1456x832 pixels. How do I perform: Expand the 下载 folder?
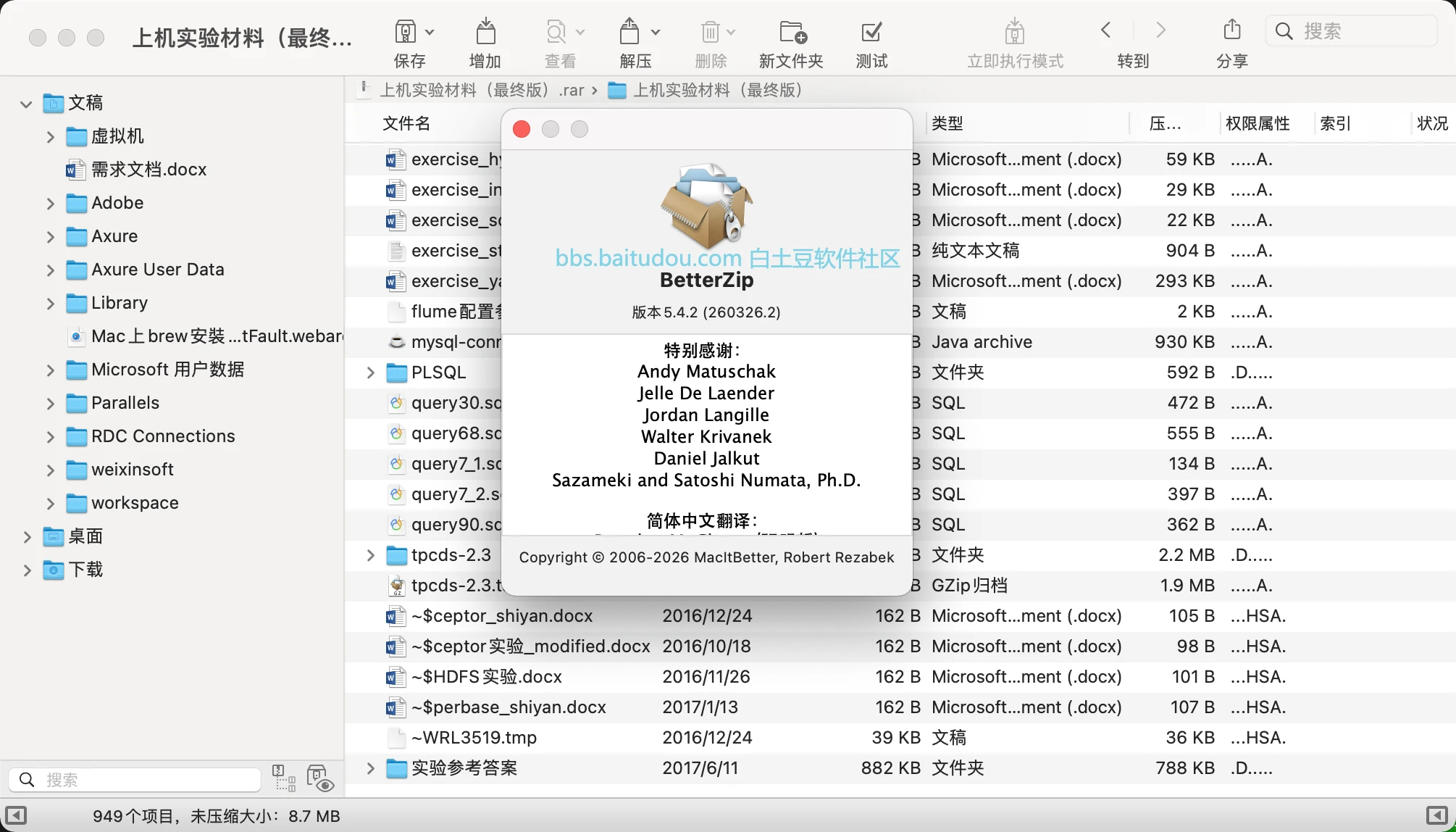27,570
